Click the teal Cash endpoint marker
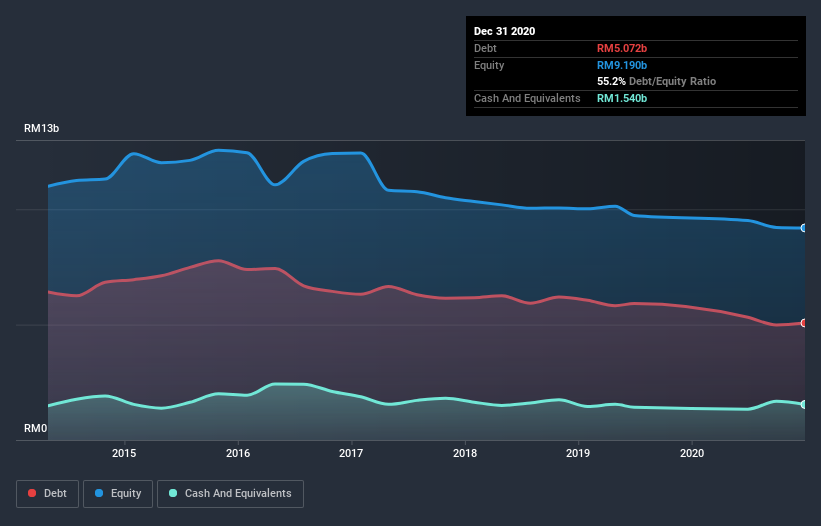Screen dimensions: 821x526 (804, 405)
